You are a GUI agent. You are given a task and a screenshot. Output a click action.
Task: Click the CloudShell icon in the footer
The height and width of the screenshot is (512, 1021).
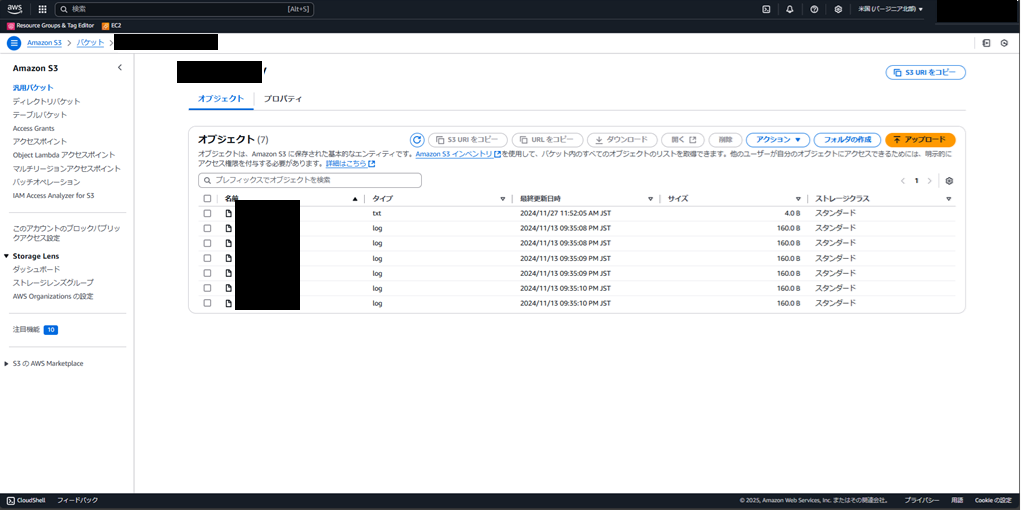pyautogui.click(x=10, y=500)
